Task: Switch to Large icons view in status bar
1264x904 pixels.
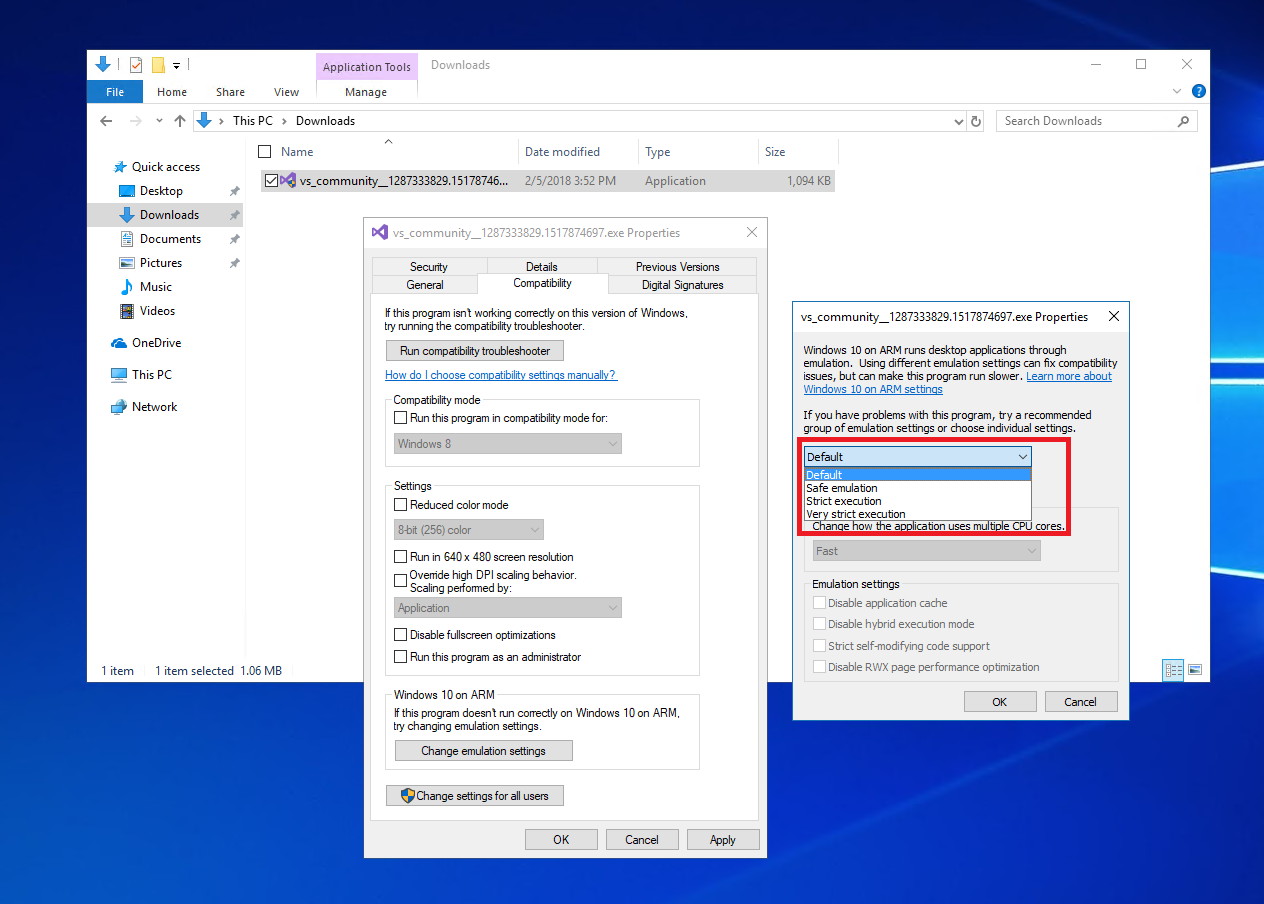Action: 1195,670
